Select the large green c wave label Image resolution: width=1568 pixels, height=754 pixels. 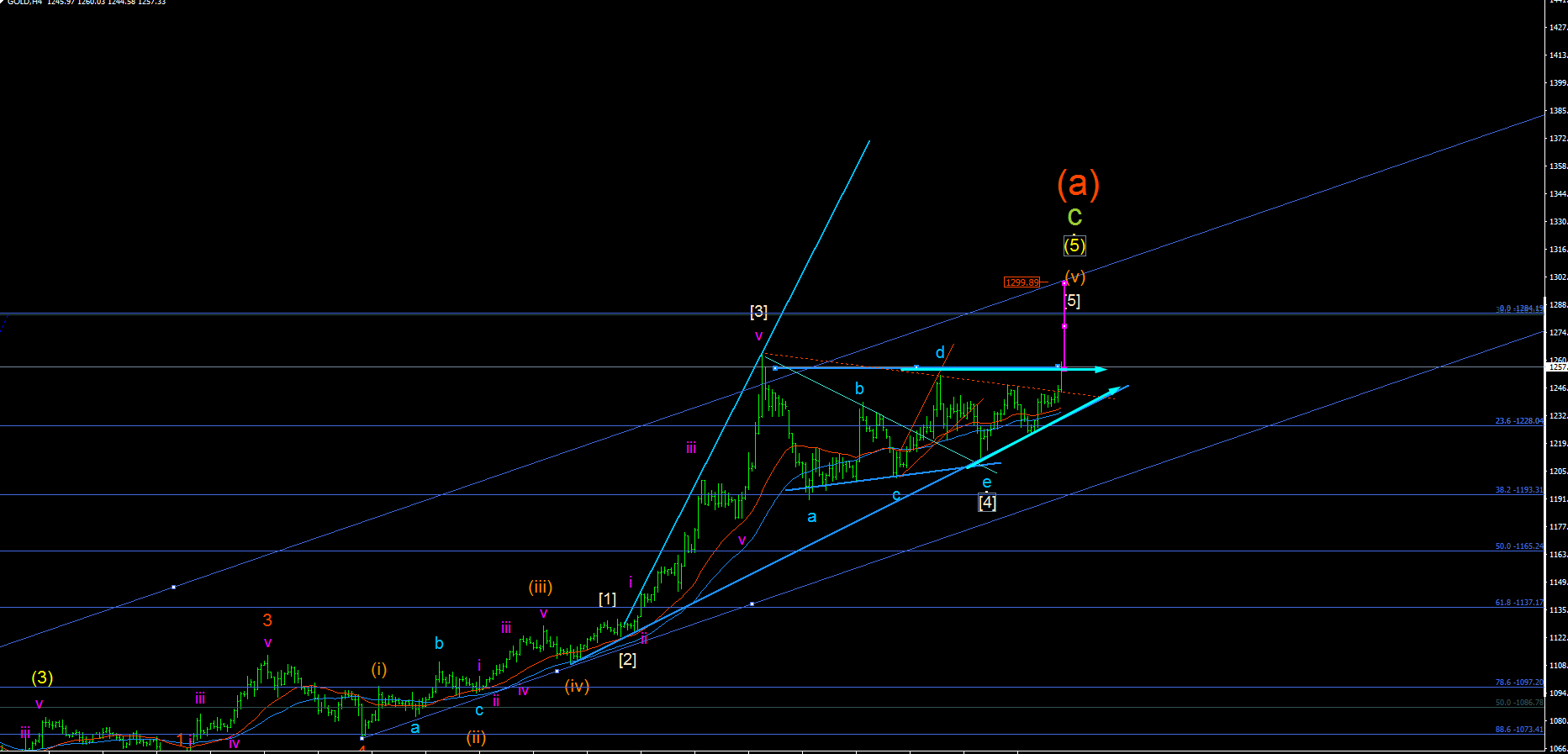[x=1074, y=217]
